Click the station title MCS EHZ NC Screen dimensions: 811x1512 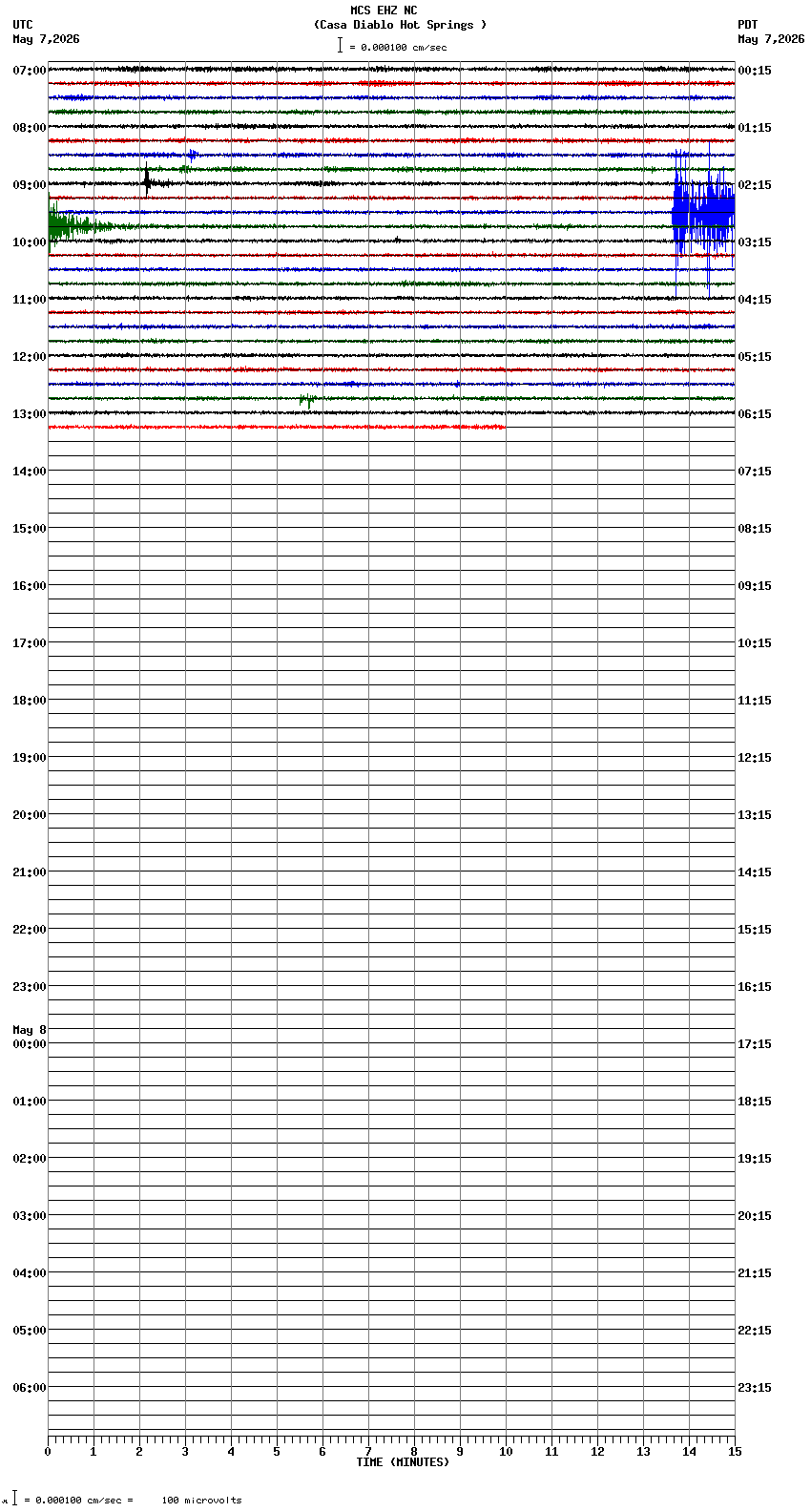384,10
